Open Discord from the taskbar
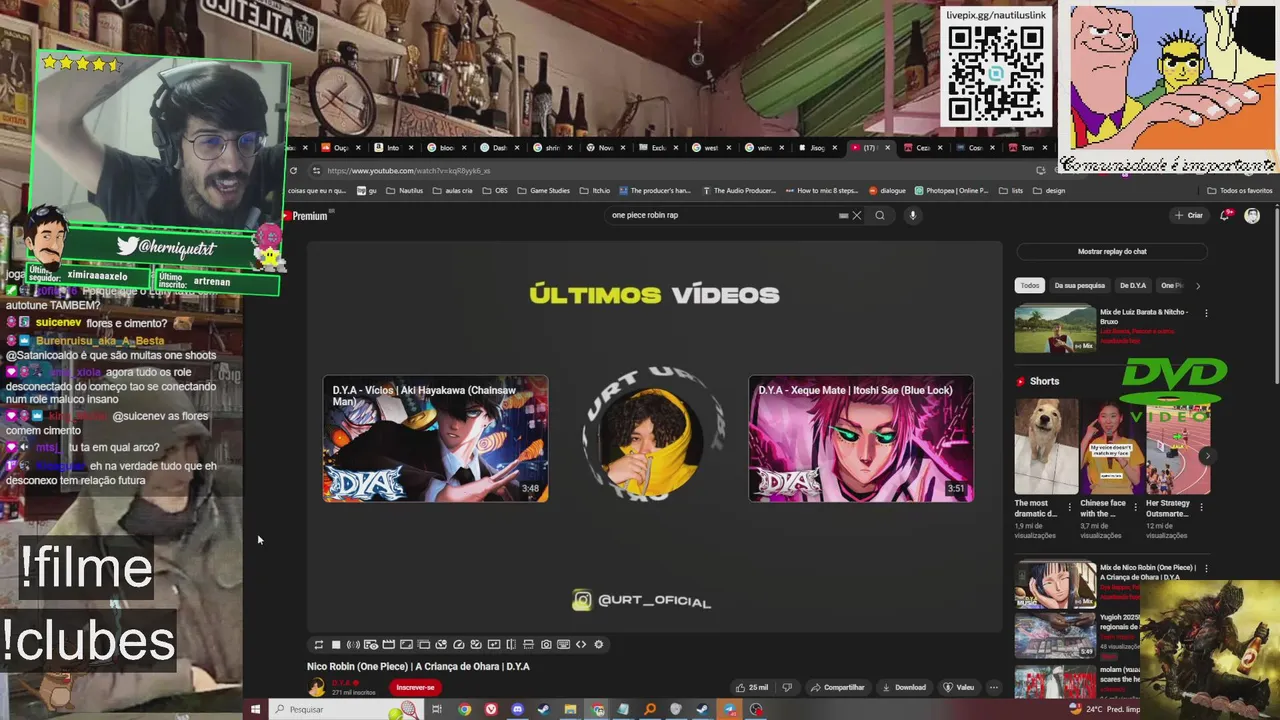The width and height of the screenshot is (1280, 720). click(x=517, y=710)
